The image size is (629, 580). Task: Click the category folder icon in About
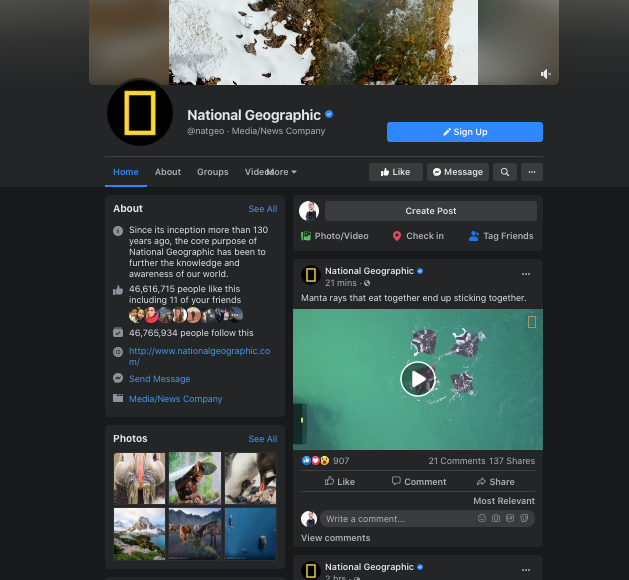coord(118,398)
